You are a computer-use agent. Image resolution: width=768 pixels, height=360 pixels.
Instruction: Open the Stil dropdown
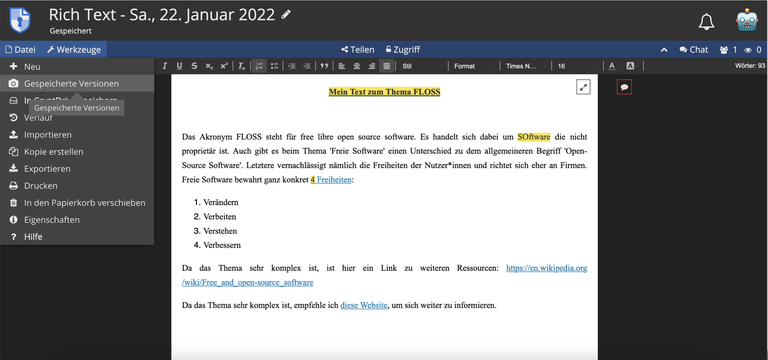423,66
